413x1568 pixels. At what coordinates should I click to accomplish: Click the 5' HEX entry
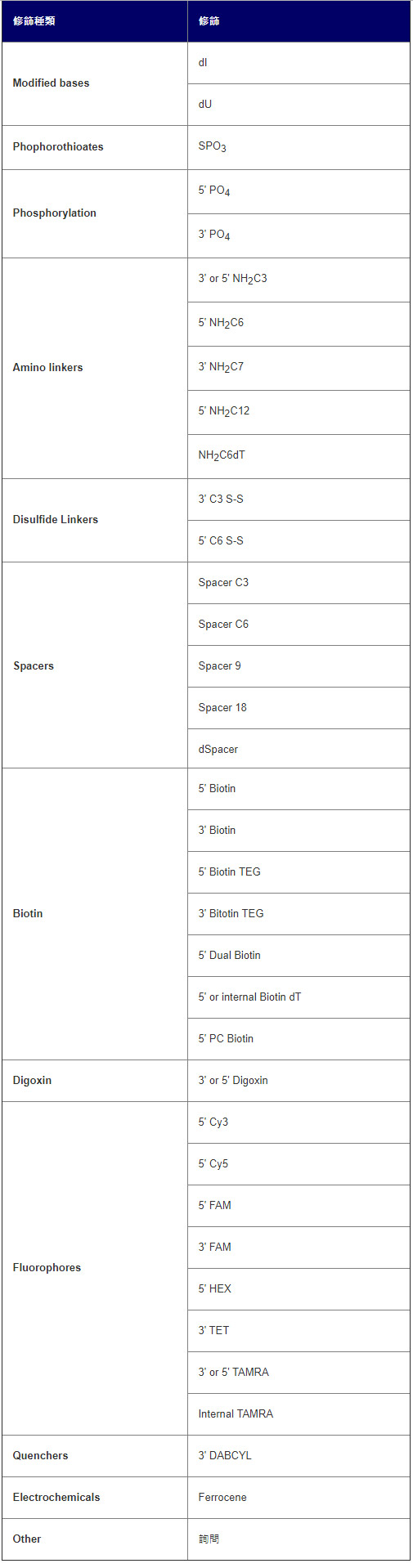click(299, 1289)
